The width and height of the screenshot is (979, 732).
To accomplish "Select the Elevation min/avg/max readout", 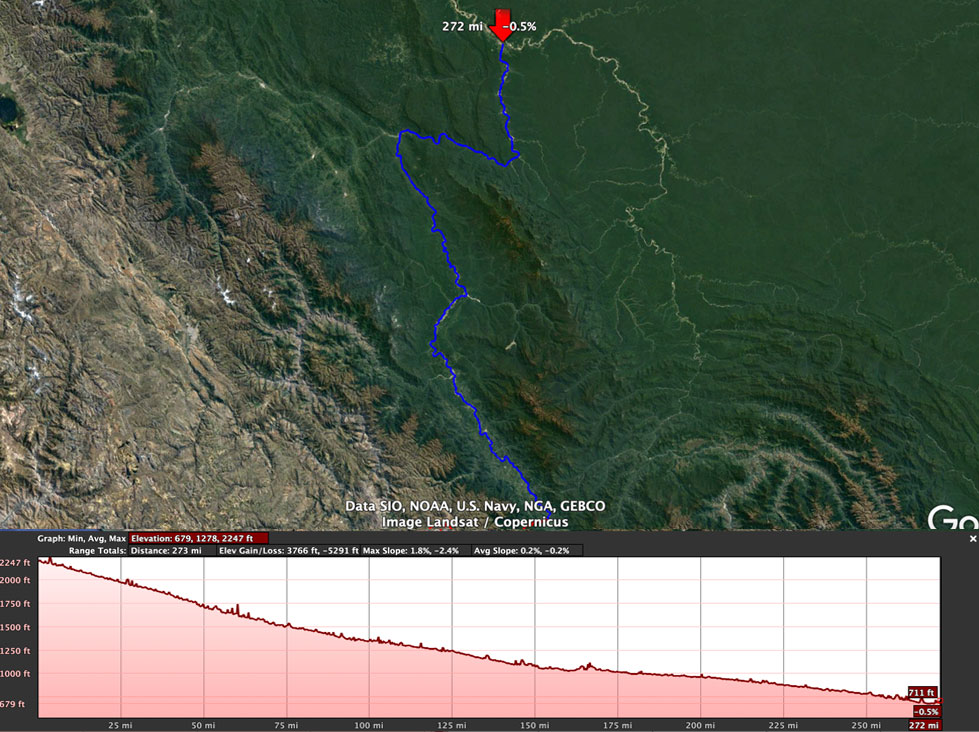I will click(198, 538).
